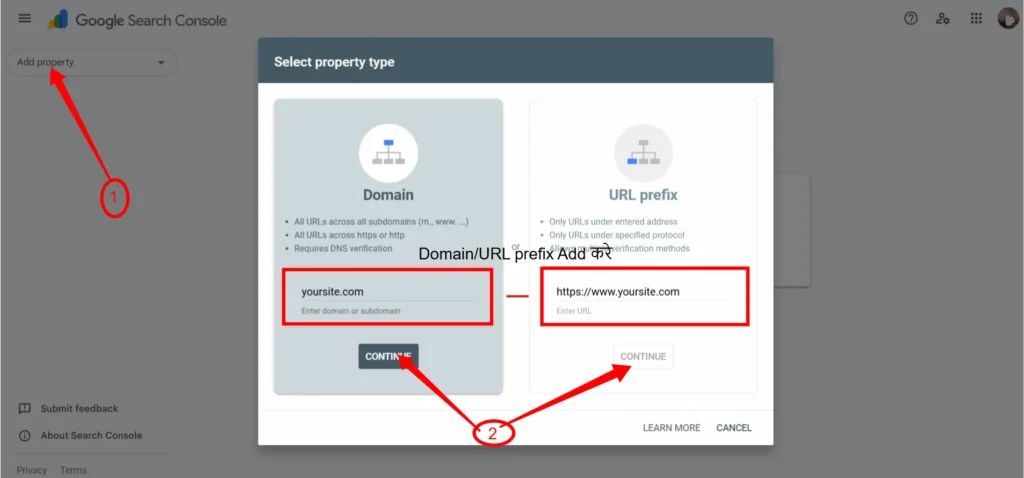Click the 'Select property type' dialog title
The width and height of the screenshot is (1024, 478).
tap(334, 63)
